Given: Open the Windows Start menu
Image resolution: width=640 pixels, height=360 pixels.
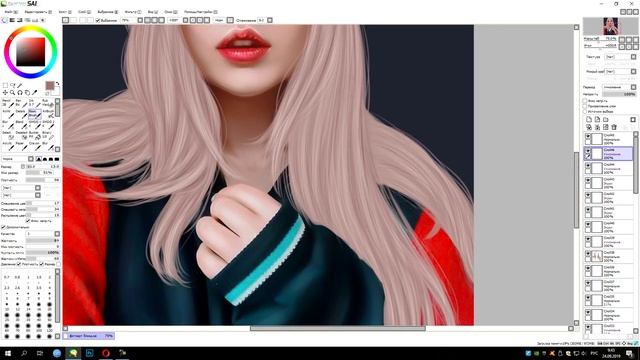Looking at the screenshot, I should [8, 353].
